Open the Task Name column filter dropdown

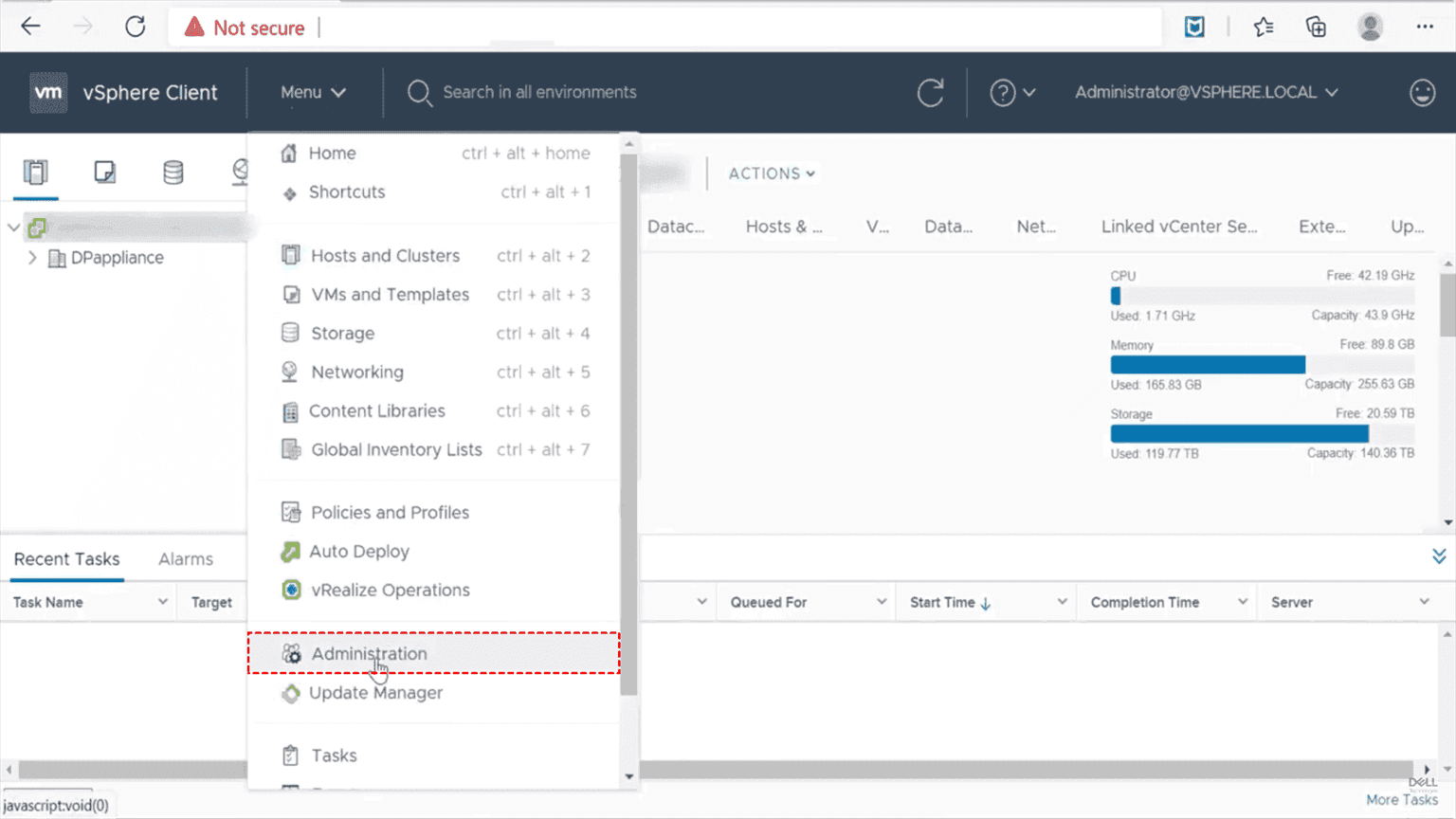pyautogui.click(x=162, y=602)
